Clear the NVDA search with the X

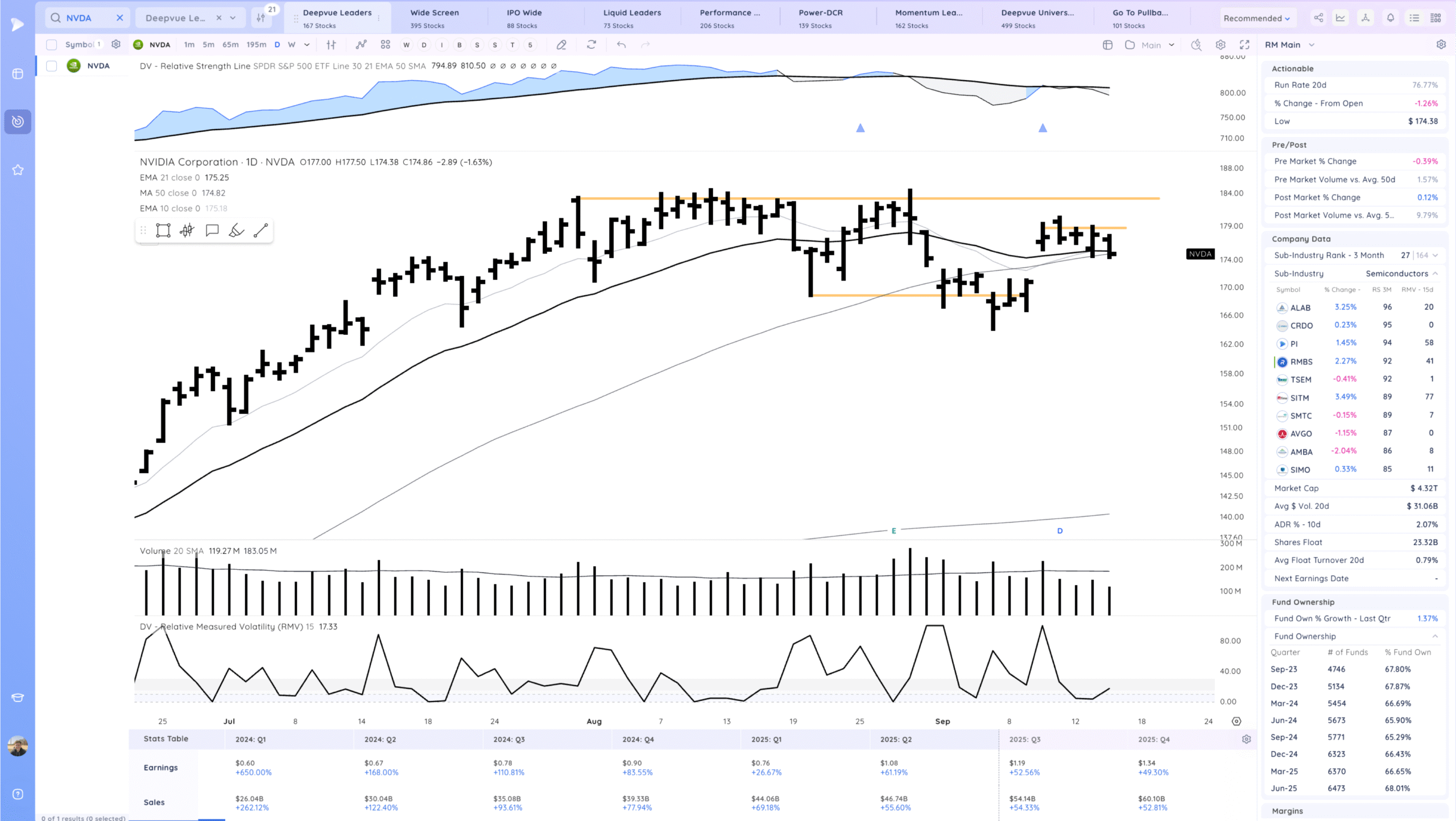click(119, 18)
